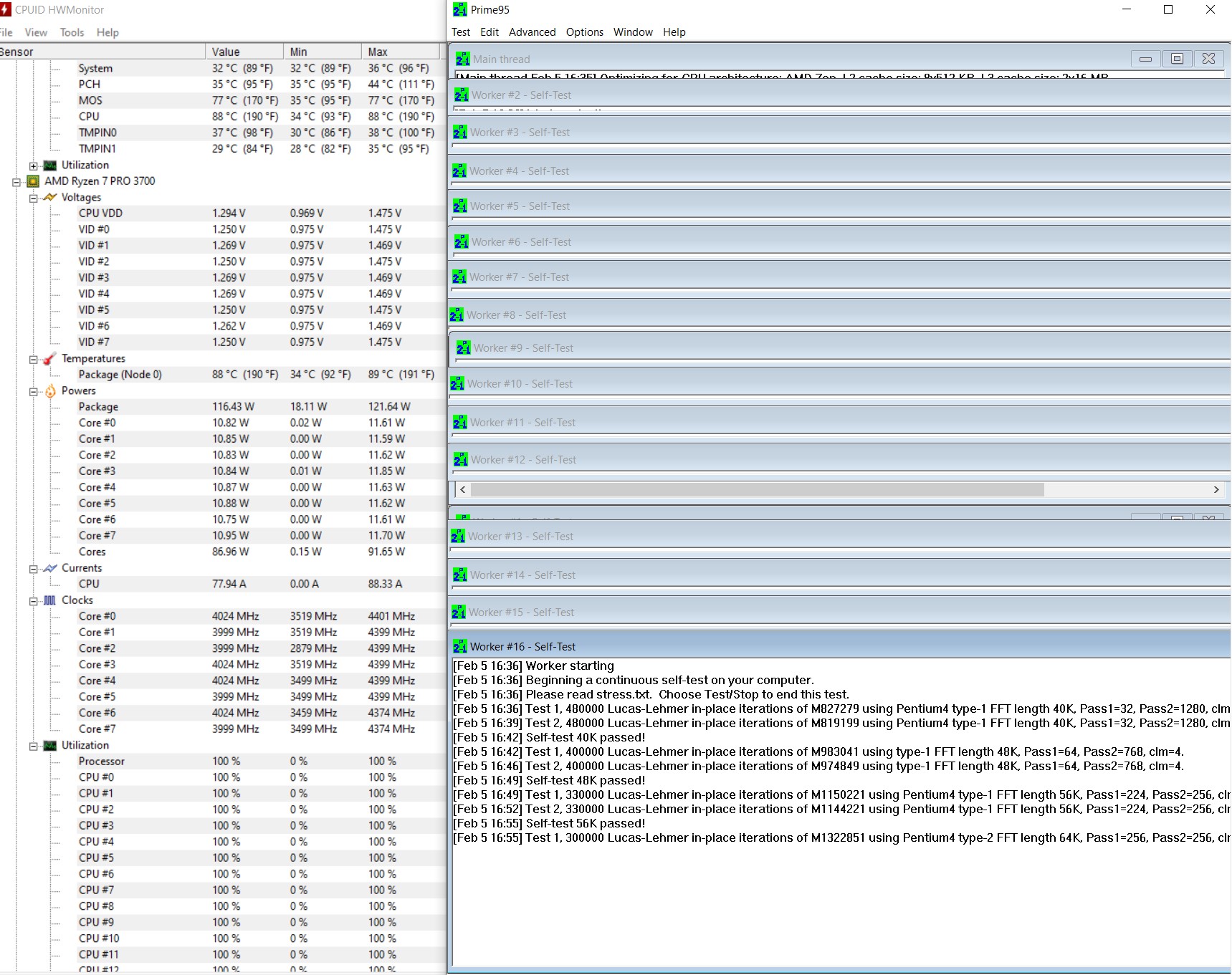Click the Worker #14 window icon

pyautogui.click(x=460, y=575)
